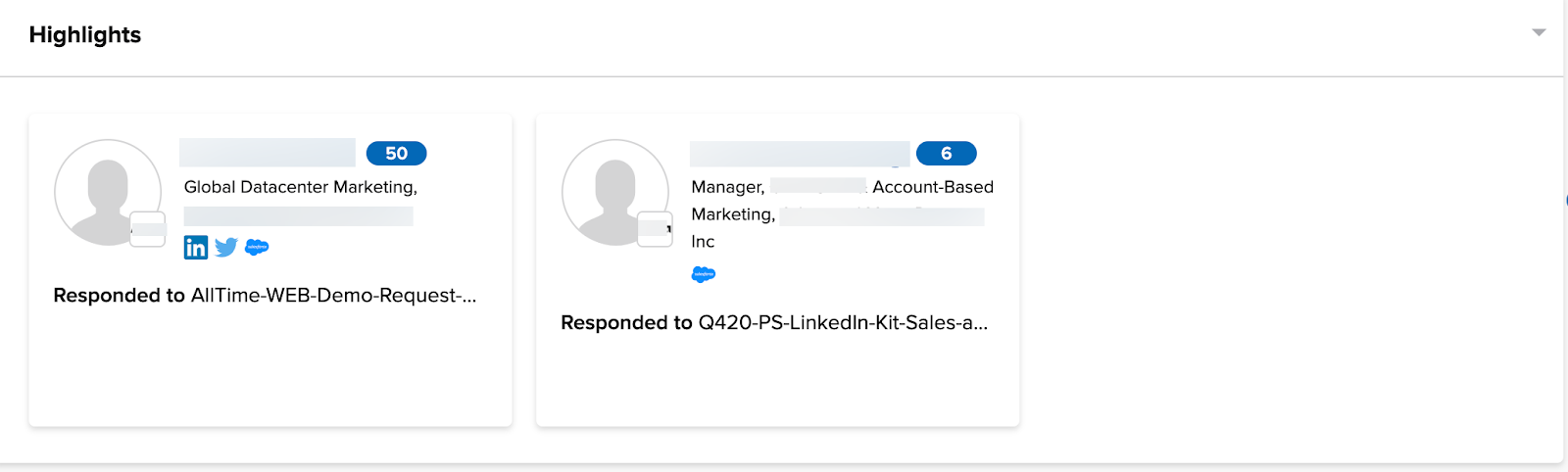Select avatar of Account-Based Marketing manager

click(x=615, y=192)
